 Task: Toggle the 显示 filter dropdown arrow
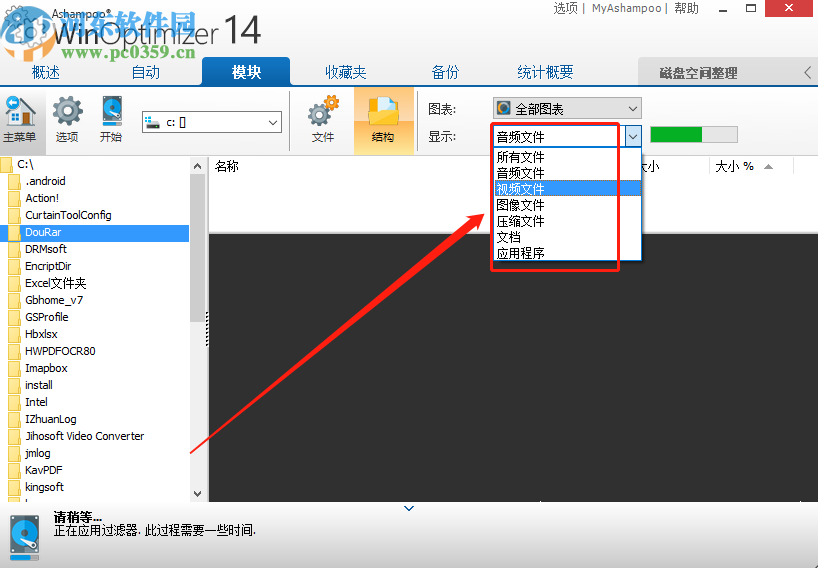[x=633, y=137]
